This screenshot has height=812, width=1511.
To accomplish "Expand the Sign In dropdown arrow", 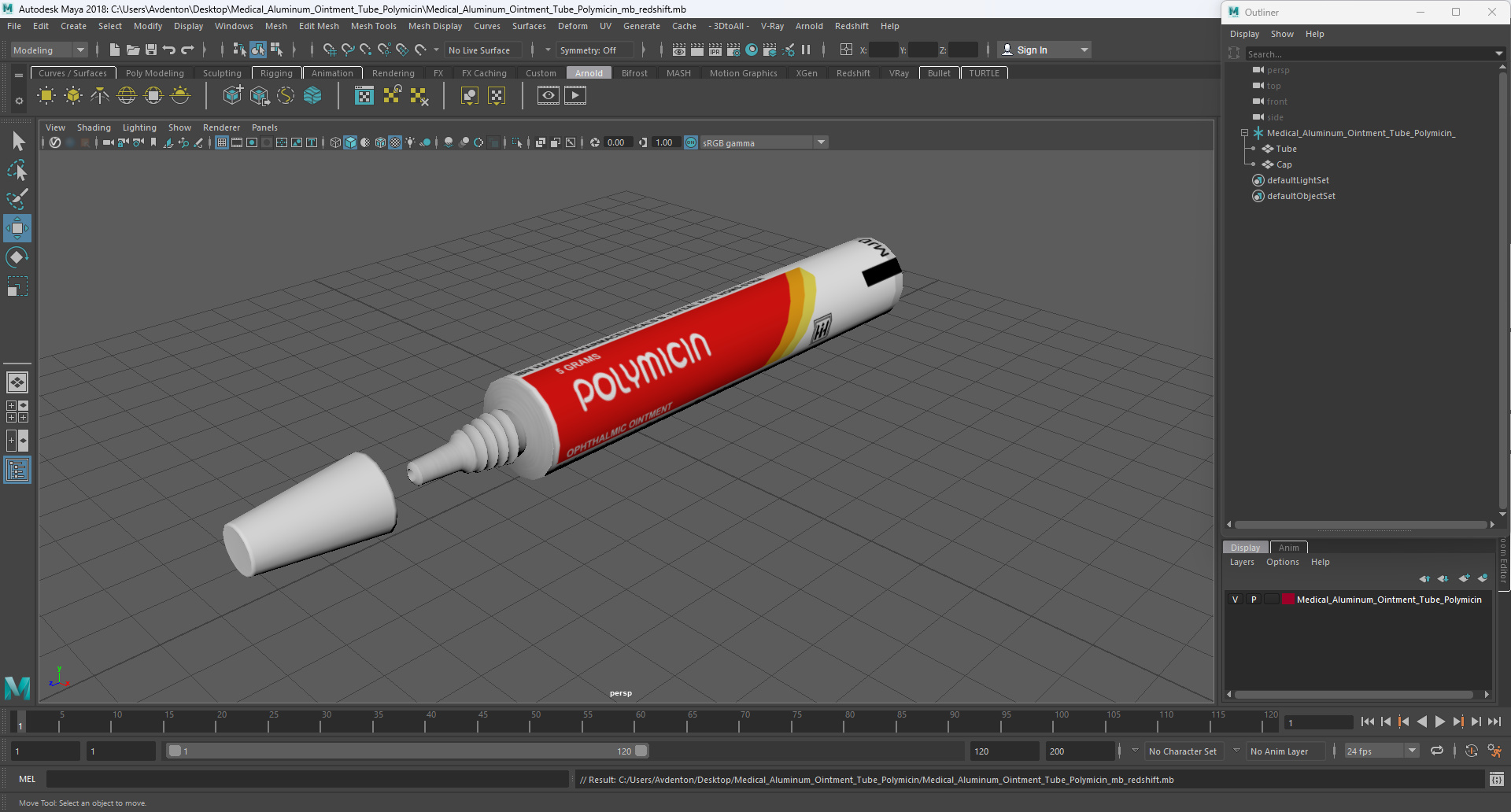I will (1084, 50).
